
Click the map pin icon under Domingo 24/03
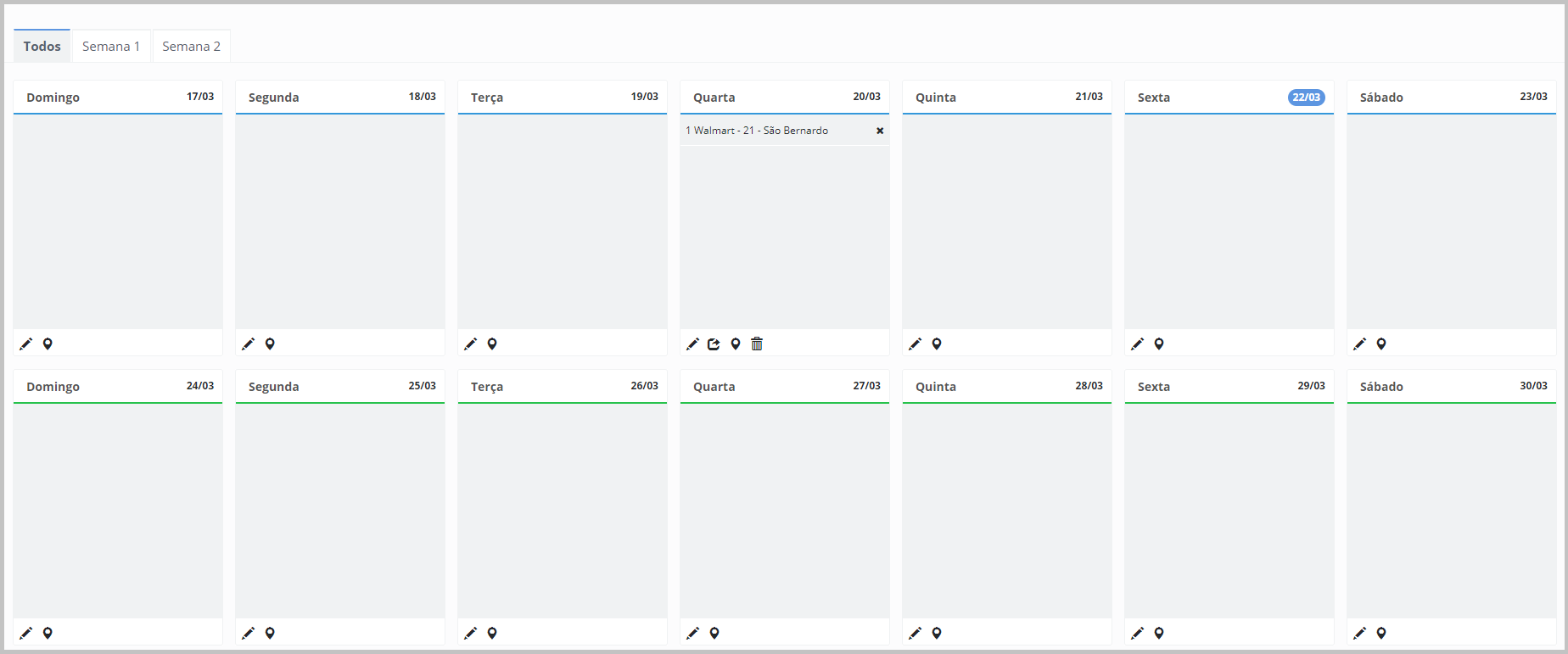click(48, 633)
